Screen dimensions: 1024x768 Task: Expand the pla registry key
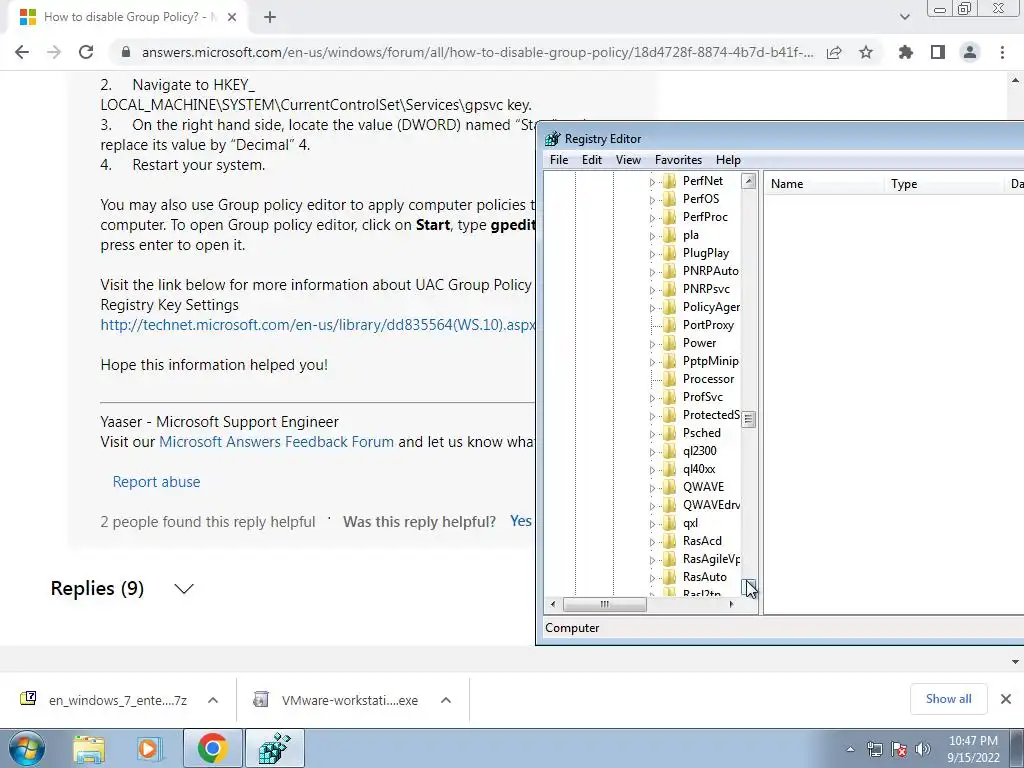coord(652,236)
